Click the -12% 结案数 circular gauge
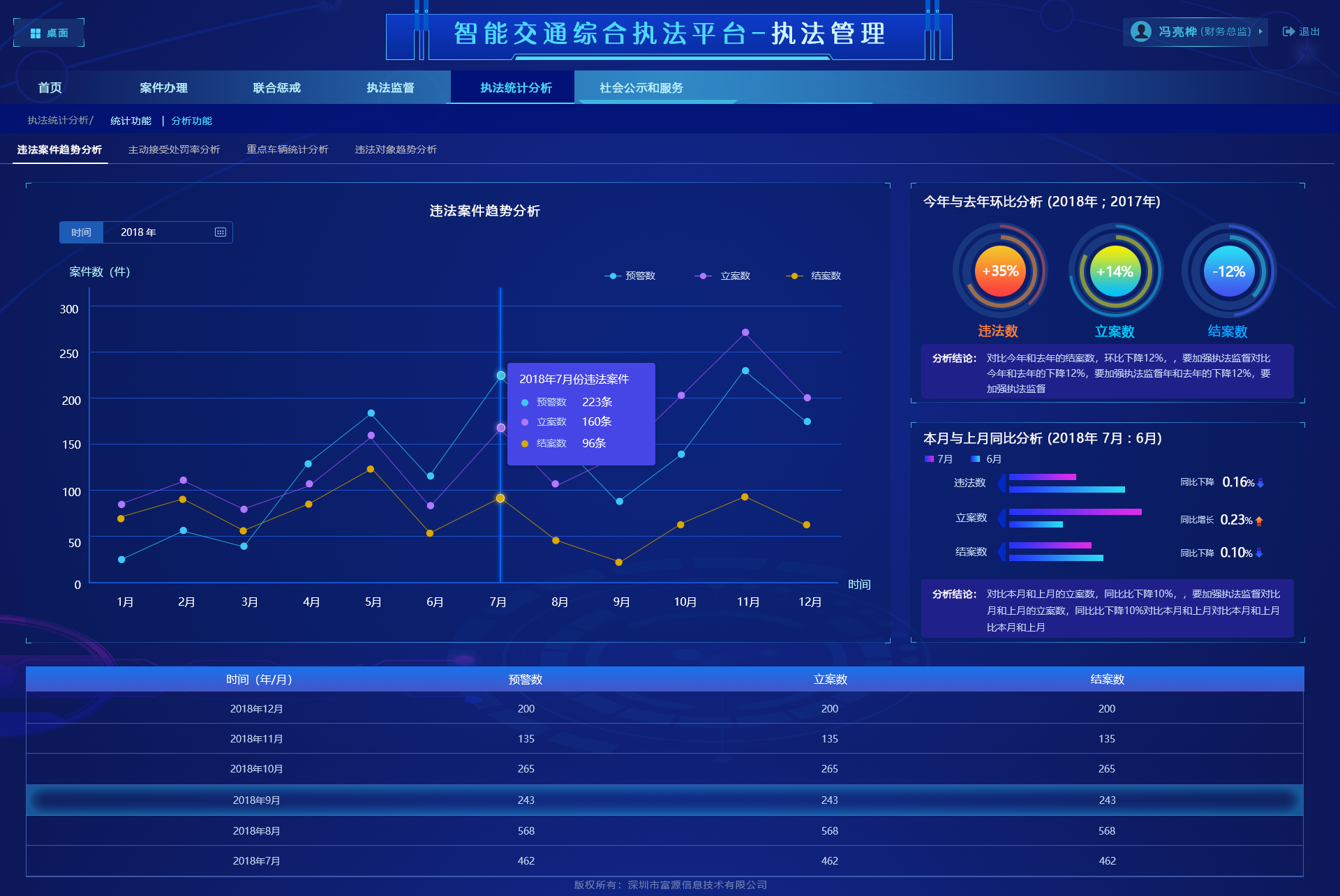Image resolution: width=1340 pixels, height=896 pixels. click(1229, 271)
